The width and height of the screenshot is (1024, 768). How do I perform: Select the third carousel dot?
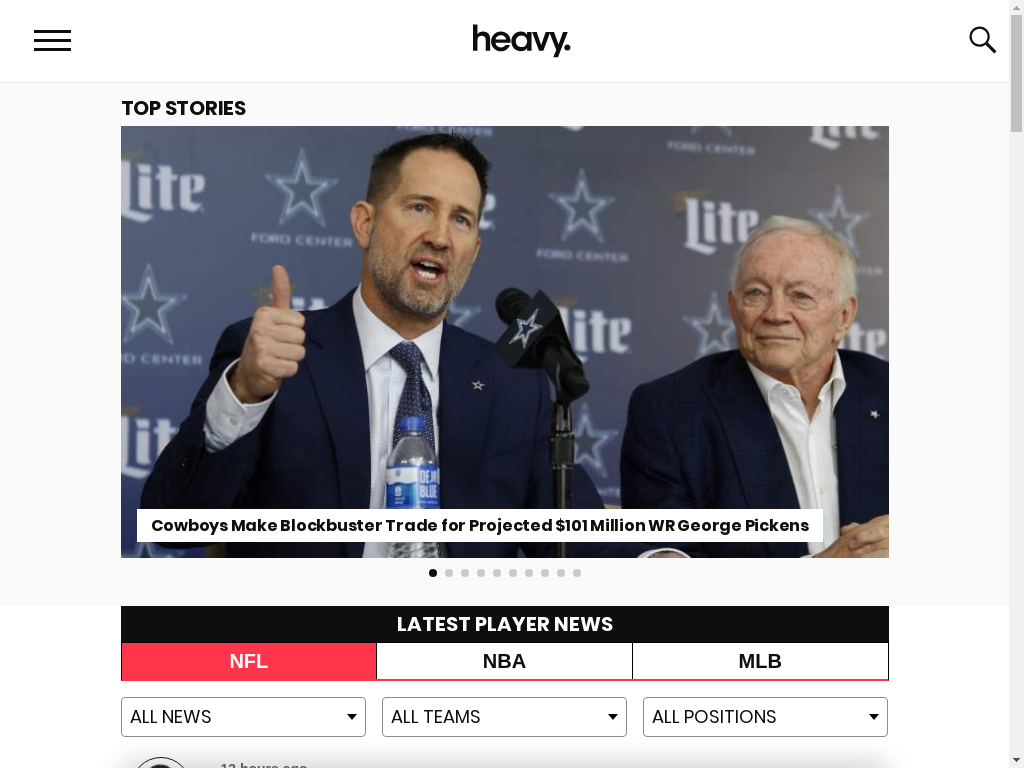(465, 573)
